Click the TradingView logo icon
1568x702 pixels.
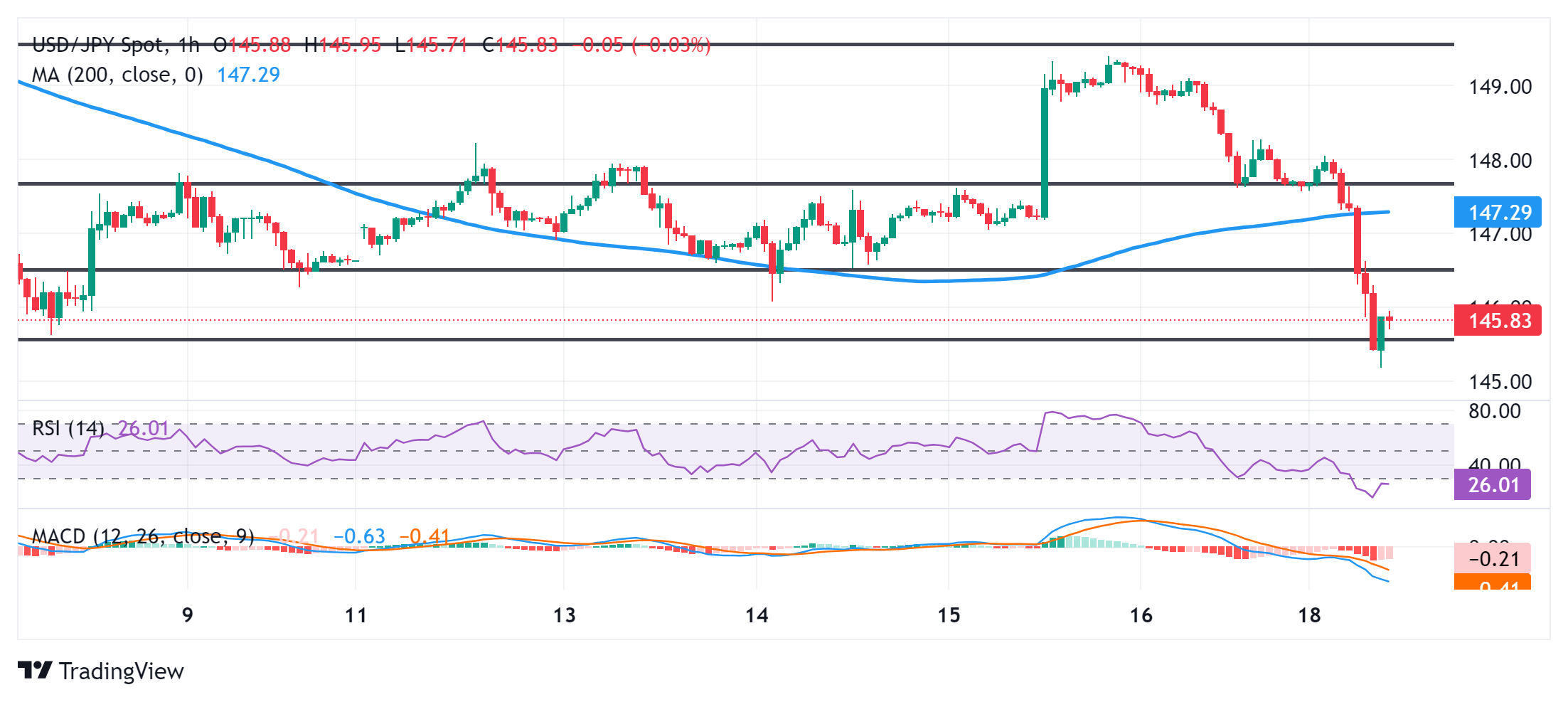pyautogui.click(x=35, y=670)
